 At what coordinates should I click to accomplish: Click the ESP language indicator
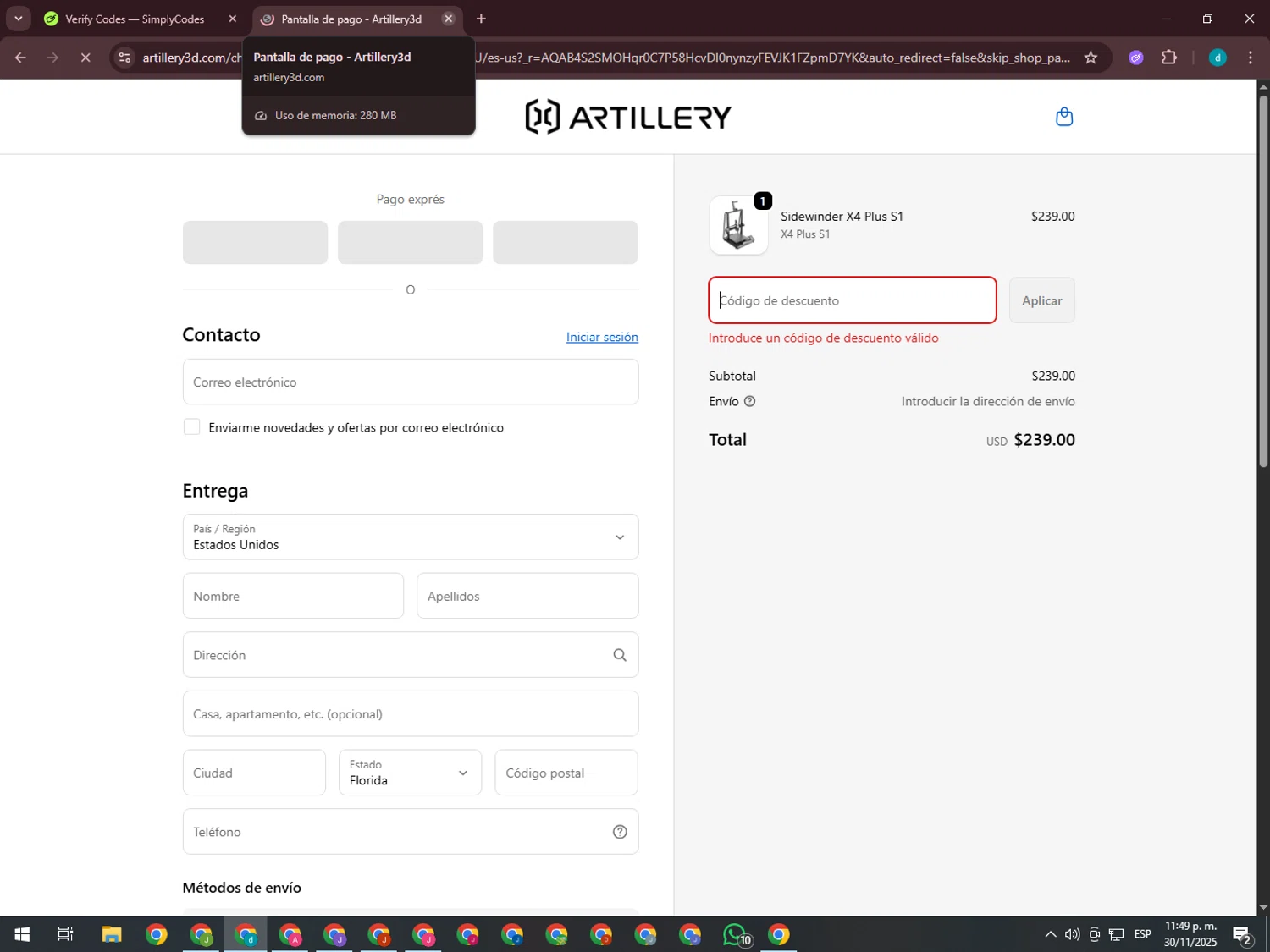tap(1142, 934)
